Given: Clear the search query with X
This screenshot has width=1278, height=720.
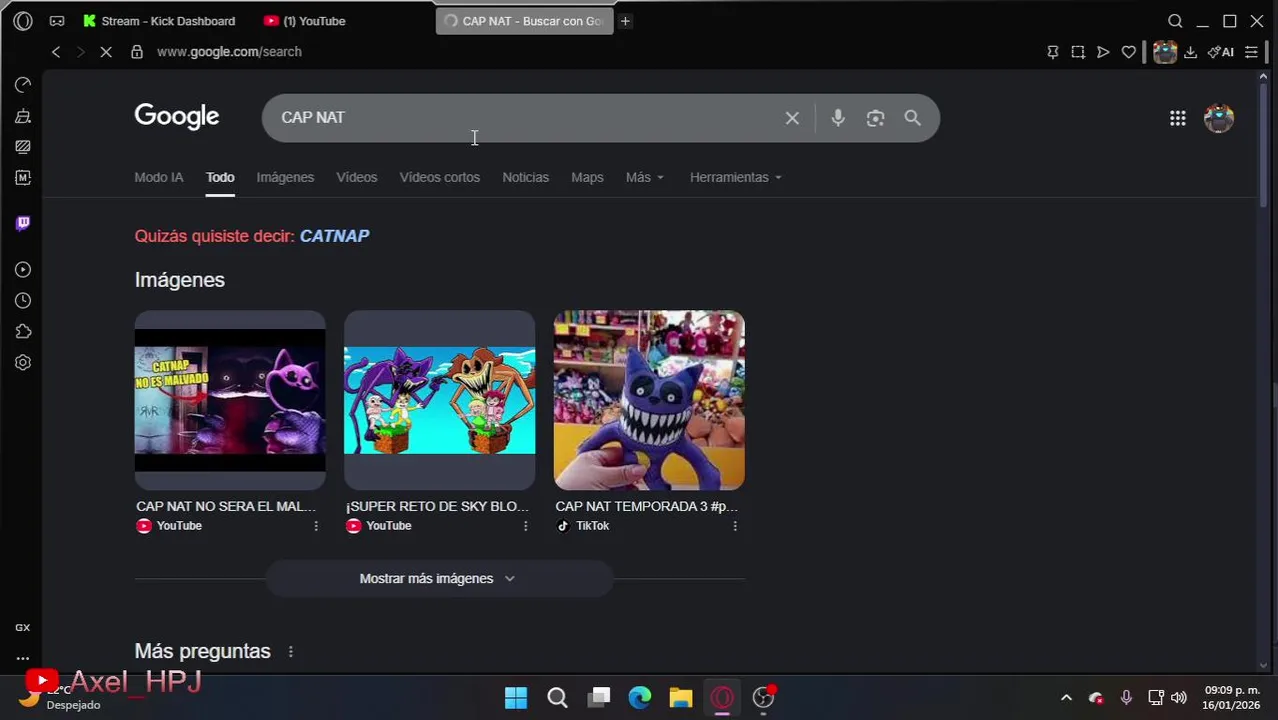Looking at the screenshot, I should point(792,118).
